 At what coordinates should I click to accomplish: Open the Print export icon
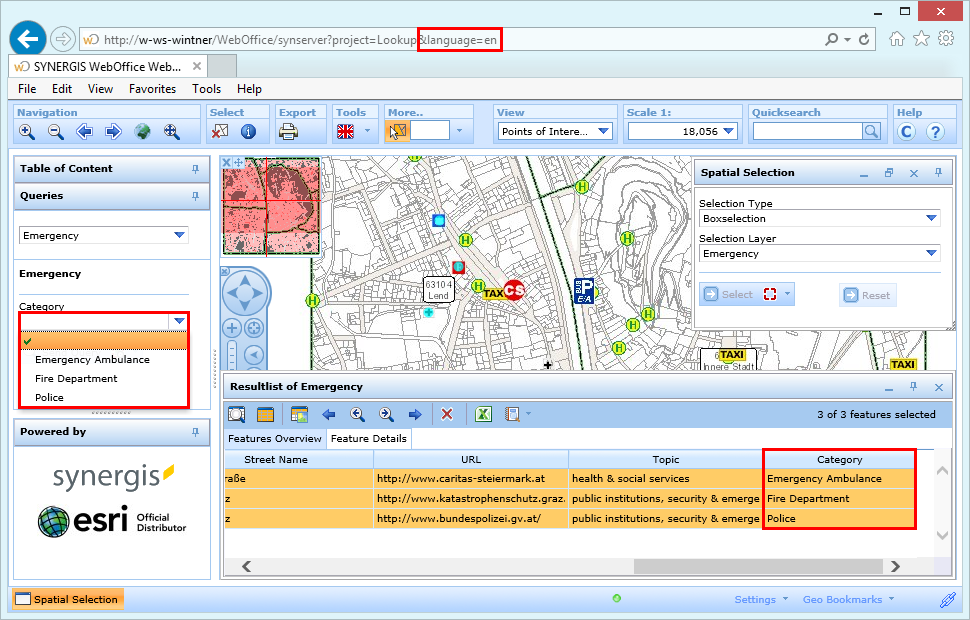pos(290,131)
